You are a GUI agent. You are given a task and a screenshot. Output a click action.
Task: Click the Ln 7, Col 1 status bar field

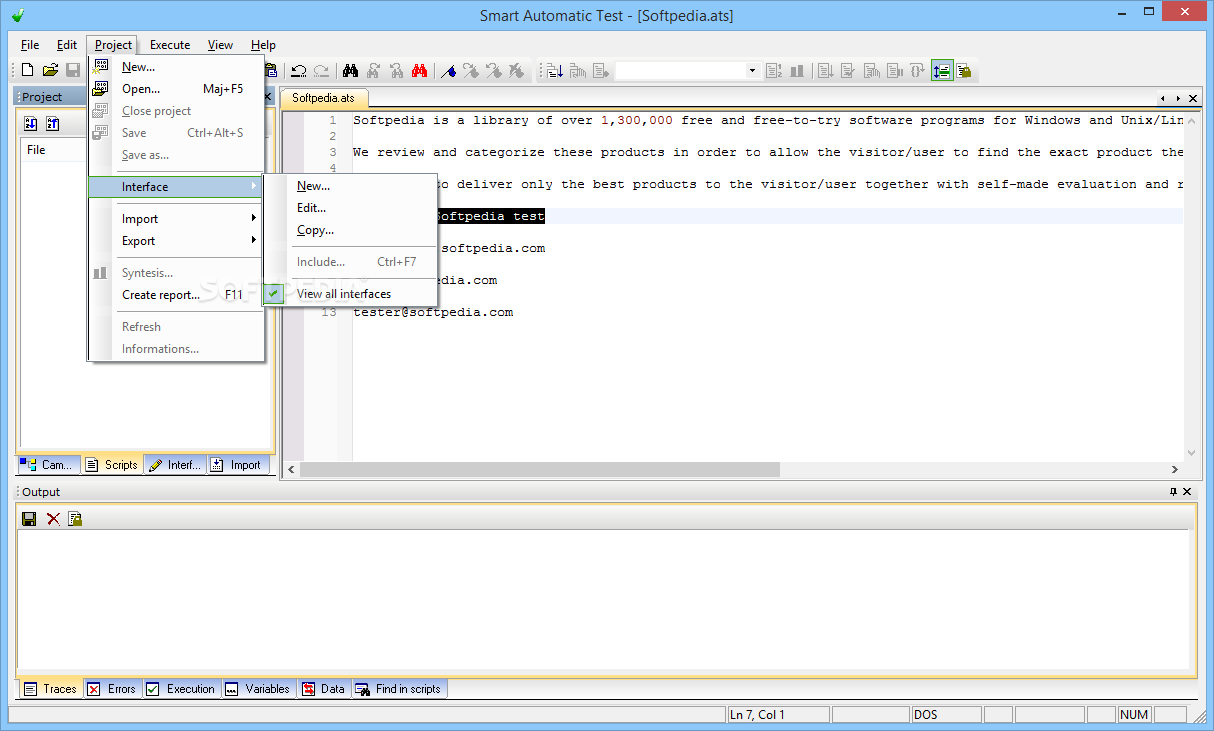pyautogui.click(x=777, y=715)
